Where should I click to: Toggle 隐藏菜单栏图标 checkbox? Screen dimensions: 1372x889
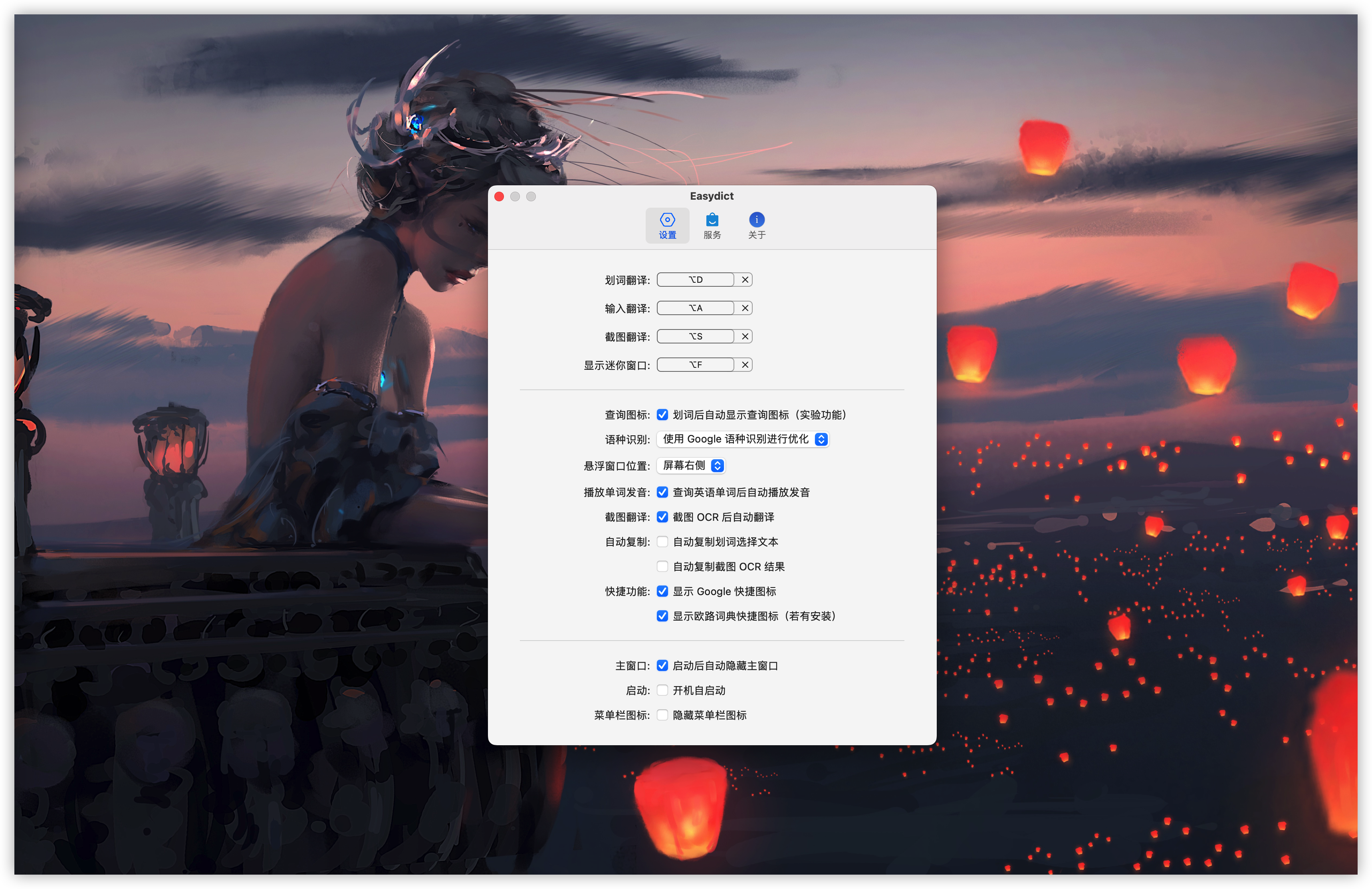coord(662,715)
